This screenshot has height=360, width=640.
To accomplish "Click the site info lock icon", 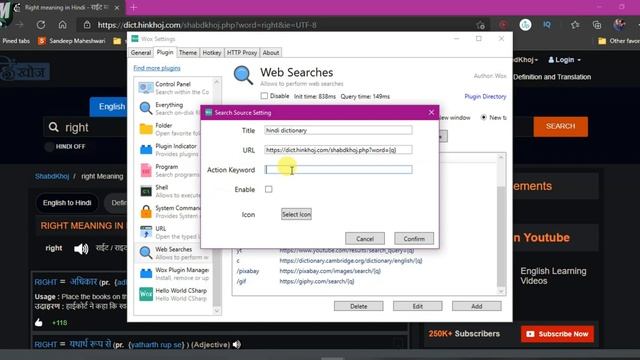I will pos(87,25).
